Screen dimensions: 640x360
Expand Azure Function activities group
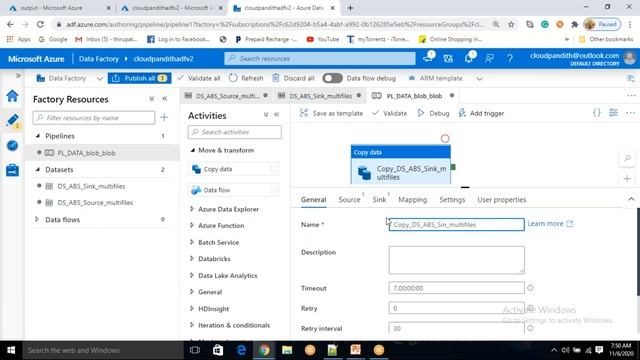(x=192, y=225)
